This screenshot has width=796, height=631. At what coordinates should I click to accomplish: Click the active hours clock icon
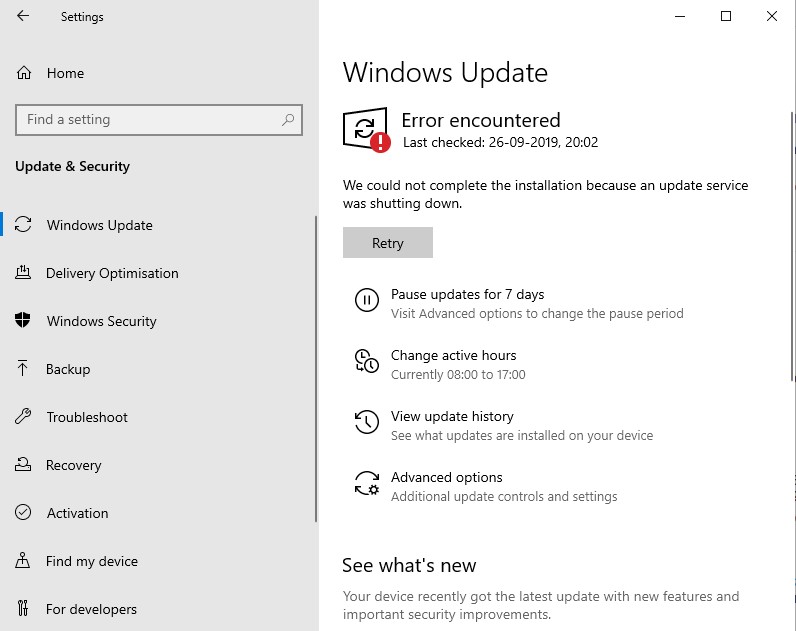click(x=367, y=361)
